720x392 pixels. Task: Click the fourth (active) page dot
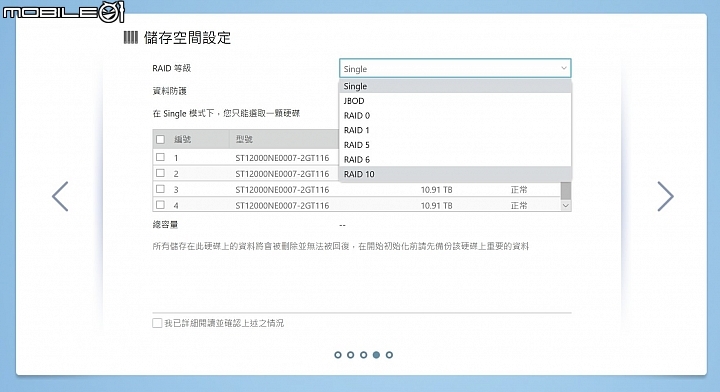[x=377, y=355]
